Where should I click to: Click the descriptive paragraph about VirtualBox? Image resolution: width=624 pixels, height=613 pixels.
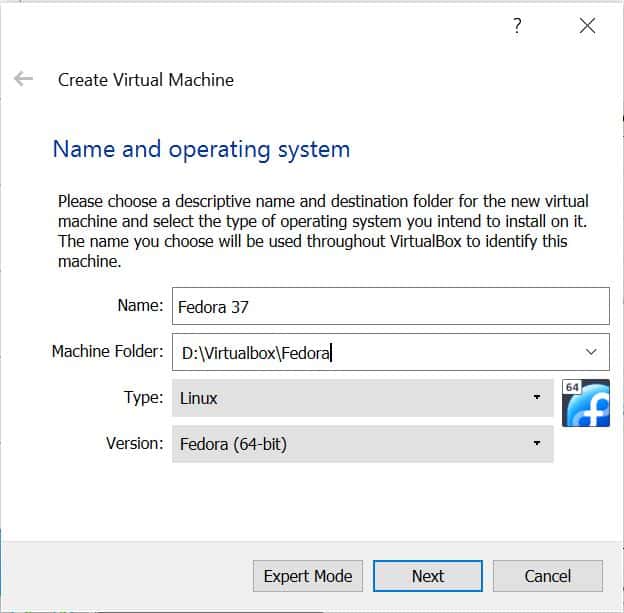(x=323, y=231)
